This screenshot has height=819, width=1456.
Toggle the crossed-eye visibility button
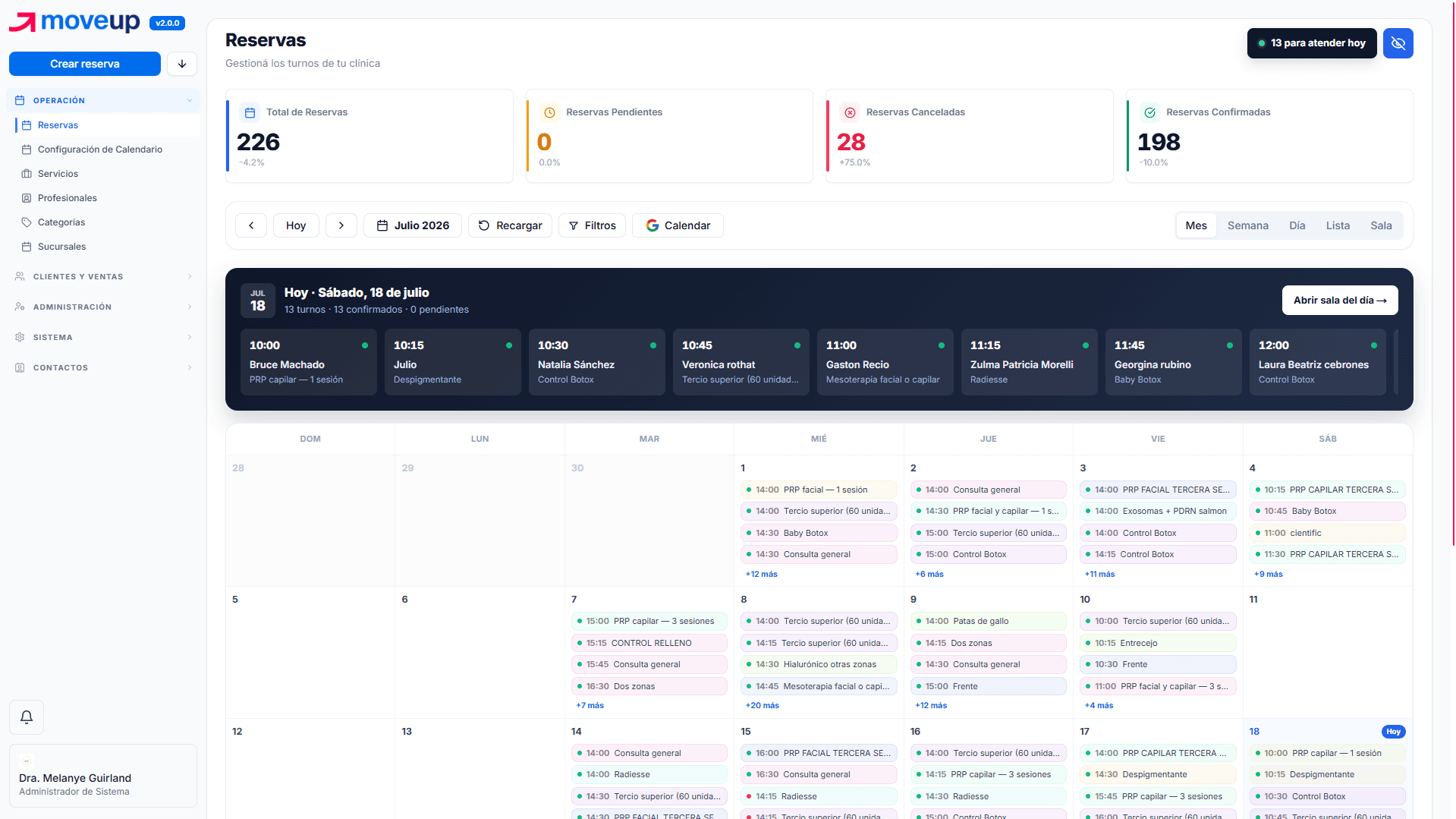[x=1398, y=43]
